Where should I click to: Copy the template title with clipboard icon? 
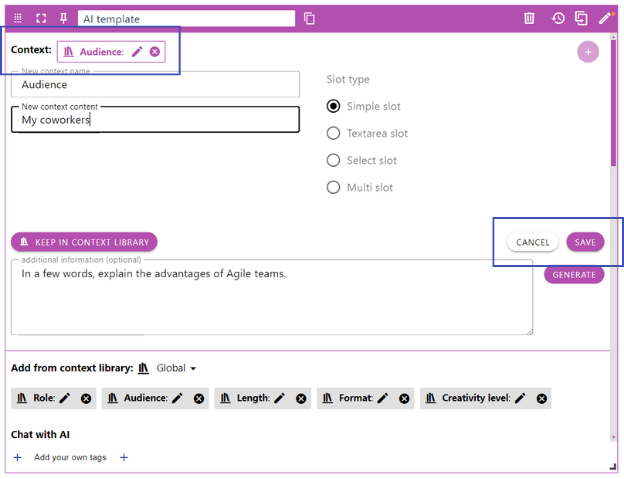tap(309, 18)
